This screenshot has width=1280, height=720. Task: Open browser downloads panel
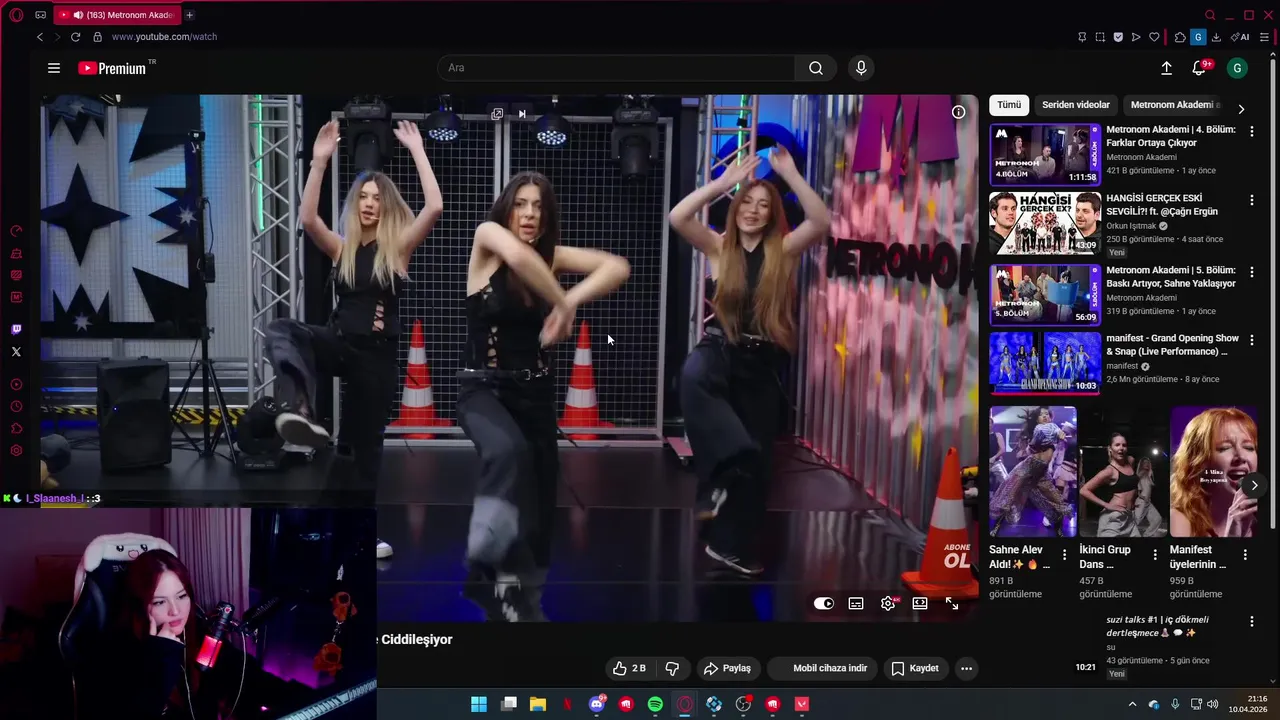tap(1216, 37)
